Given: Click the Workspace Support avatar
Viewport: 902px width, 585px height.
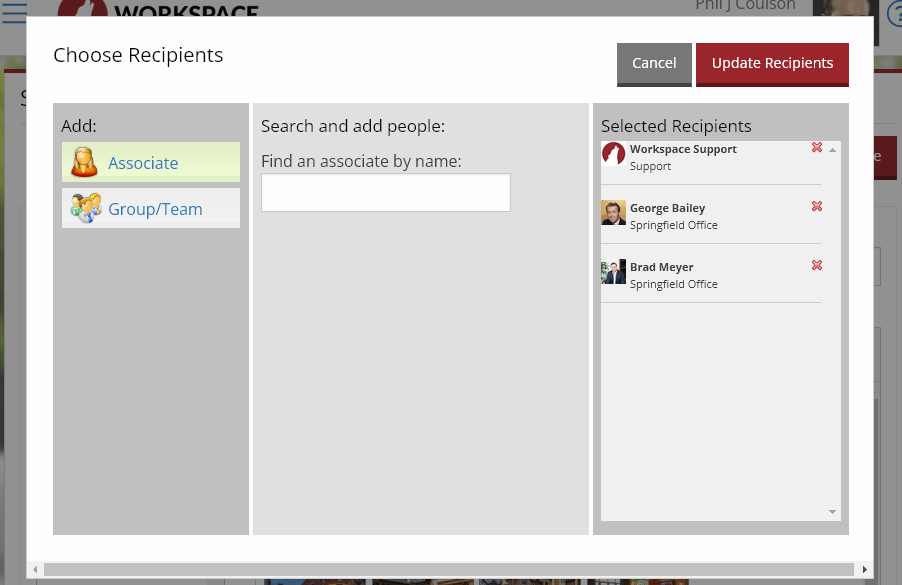Looking at the screenshot, I should pyautogui.click(x=613, y=155).
